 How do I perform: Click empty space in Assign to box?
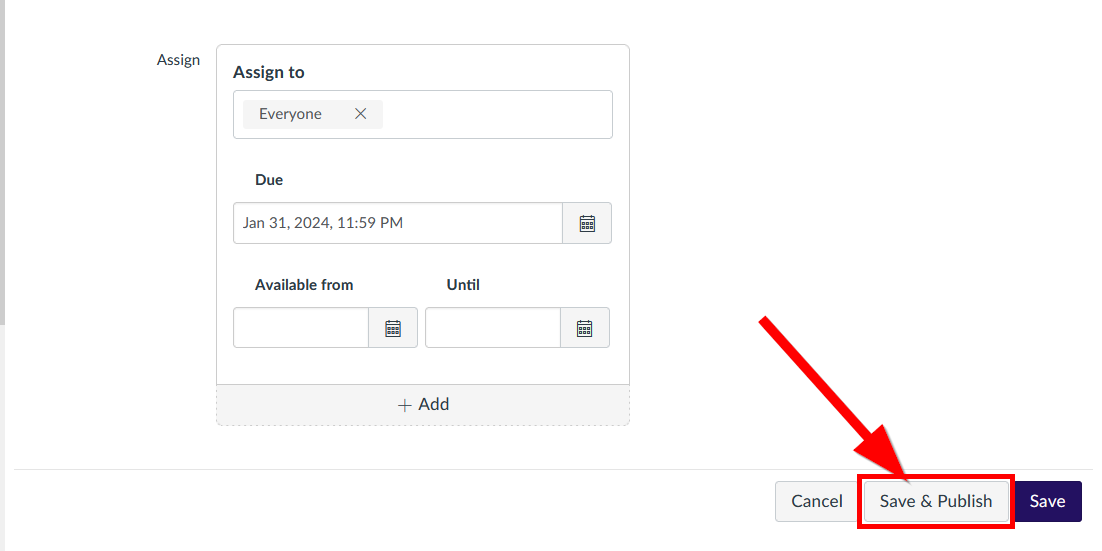tap(498, 115)
